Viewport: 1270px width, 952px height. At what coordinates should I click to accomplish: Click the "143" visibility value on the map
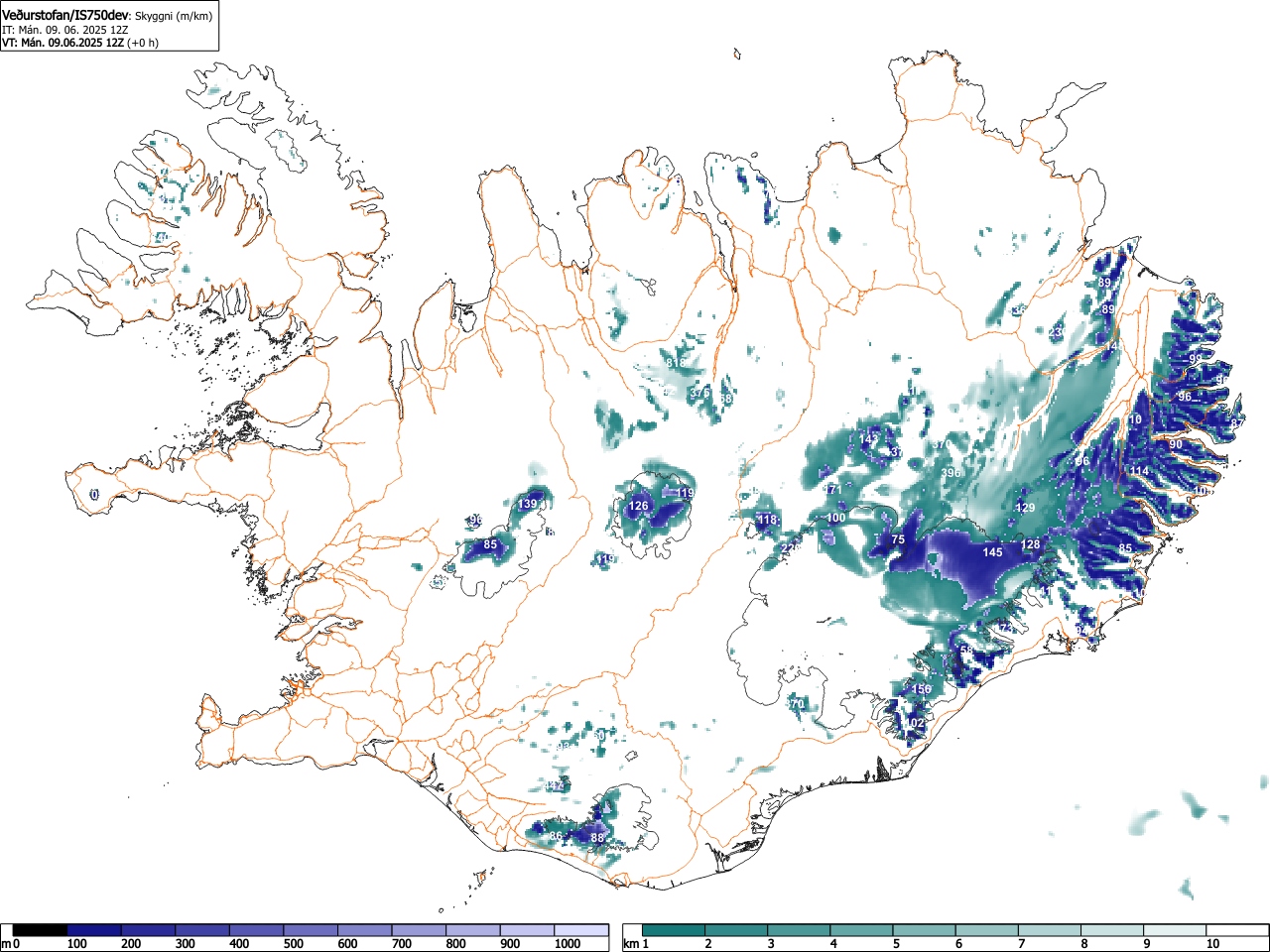point(868,438)
